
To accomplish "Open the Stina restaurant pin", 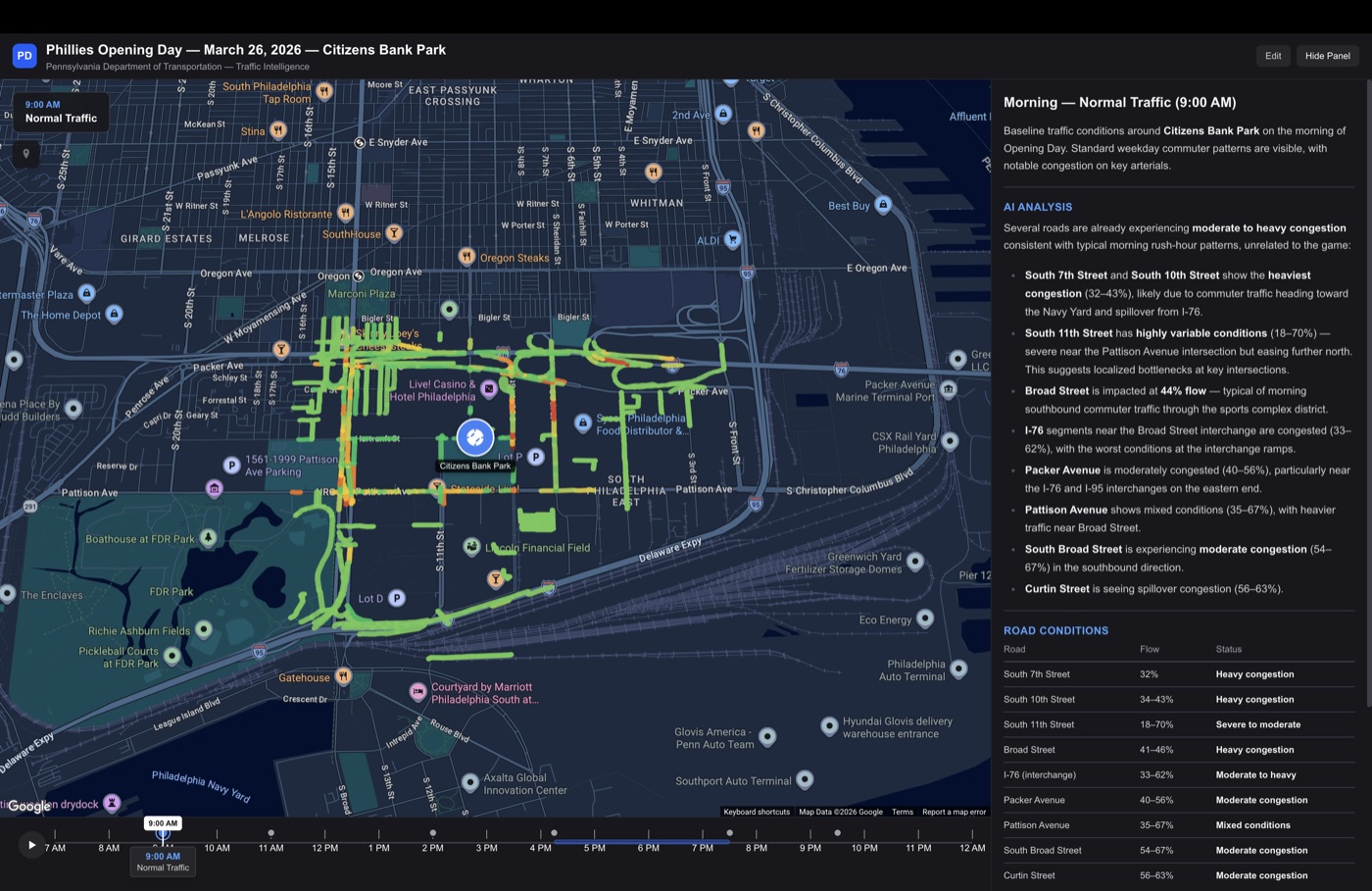I will pos(278,130).
